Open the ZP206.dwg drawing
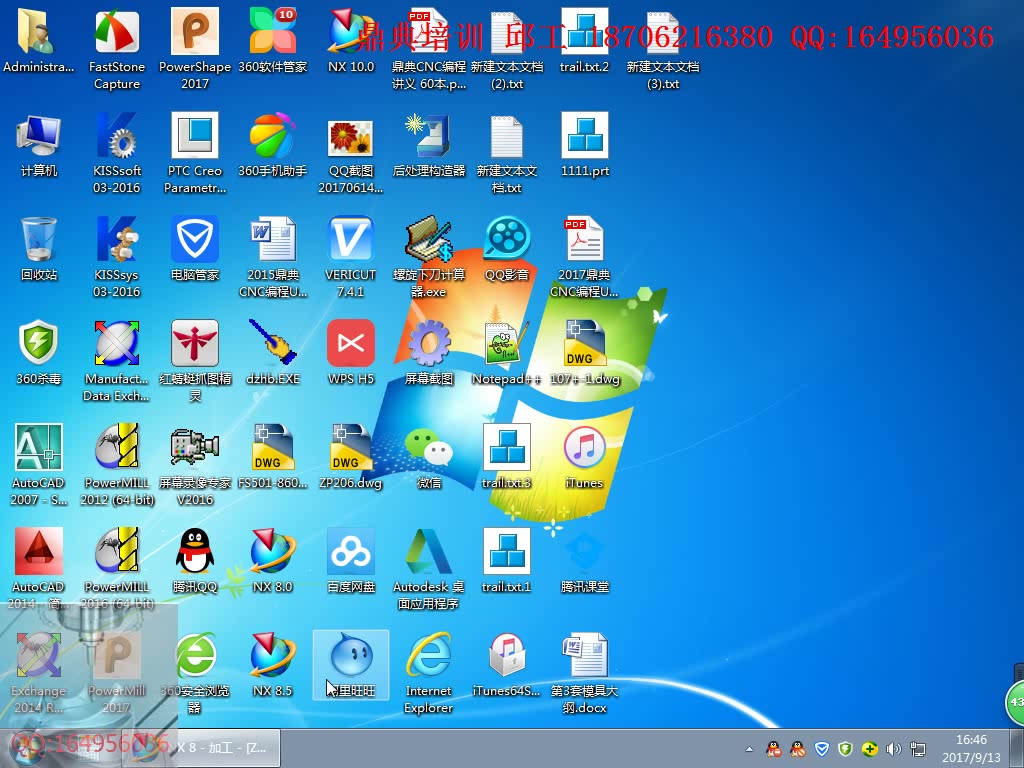The width and height of the screenshot is (1024, 768). [x=351, y=456]
